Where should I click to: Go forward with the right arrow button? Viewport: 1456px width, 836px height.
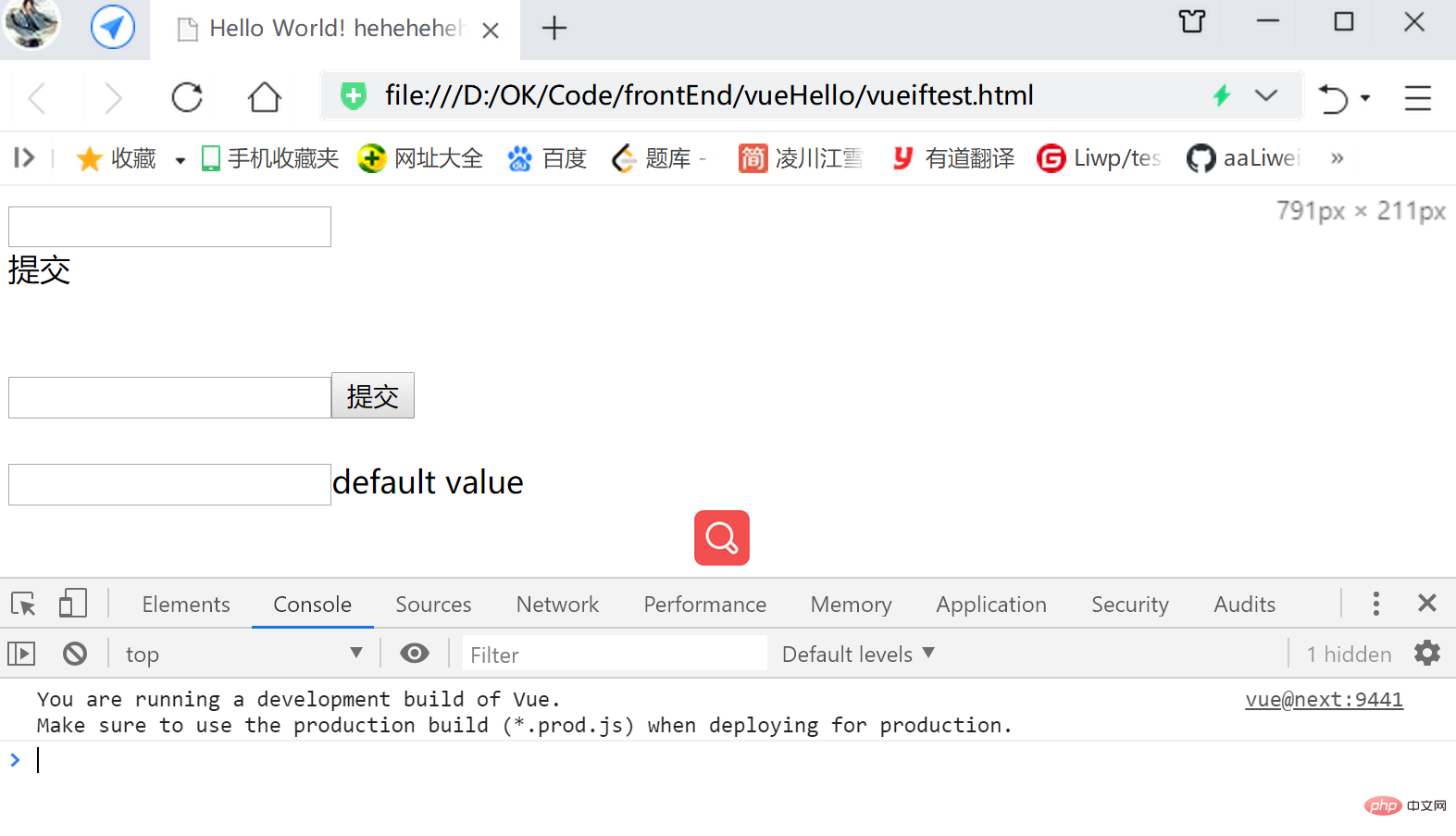(x=112, y=97)
